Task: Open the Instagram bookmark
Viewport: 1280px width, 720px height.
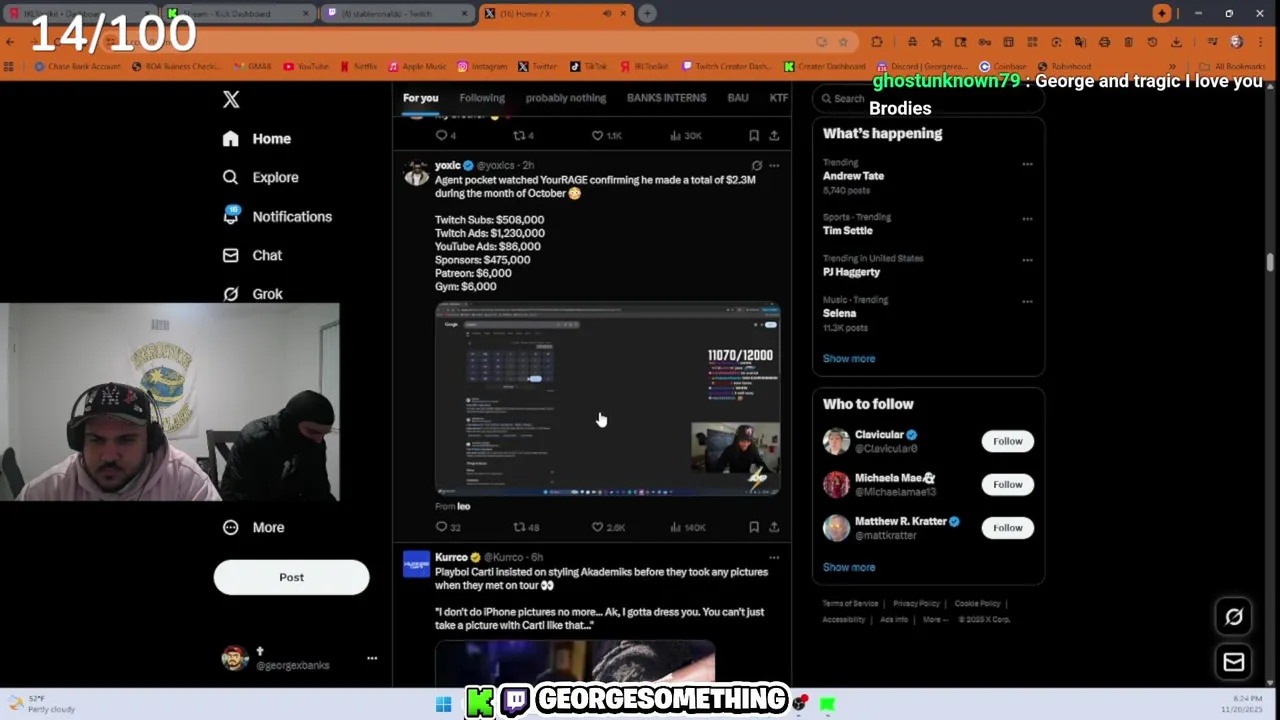Action: click(x=482, y=67)
